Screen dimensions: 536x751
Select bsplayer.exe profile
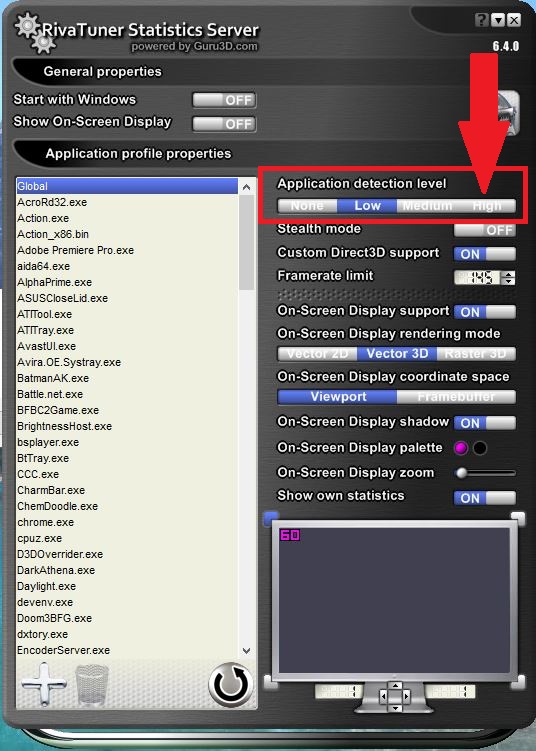pos(127,442)
